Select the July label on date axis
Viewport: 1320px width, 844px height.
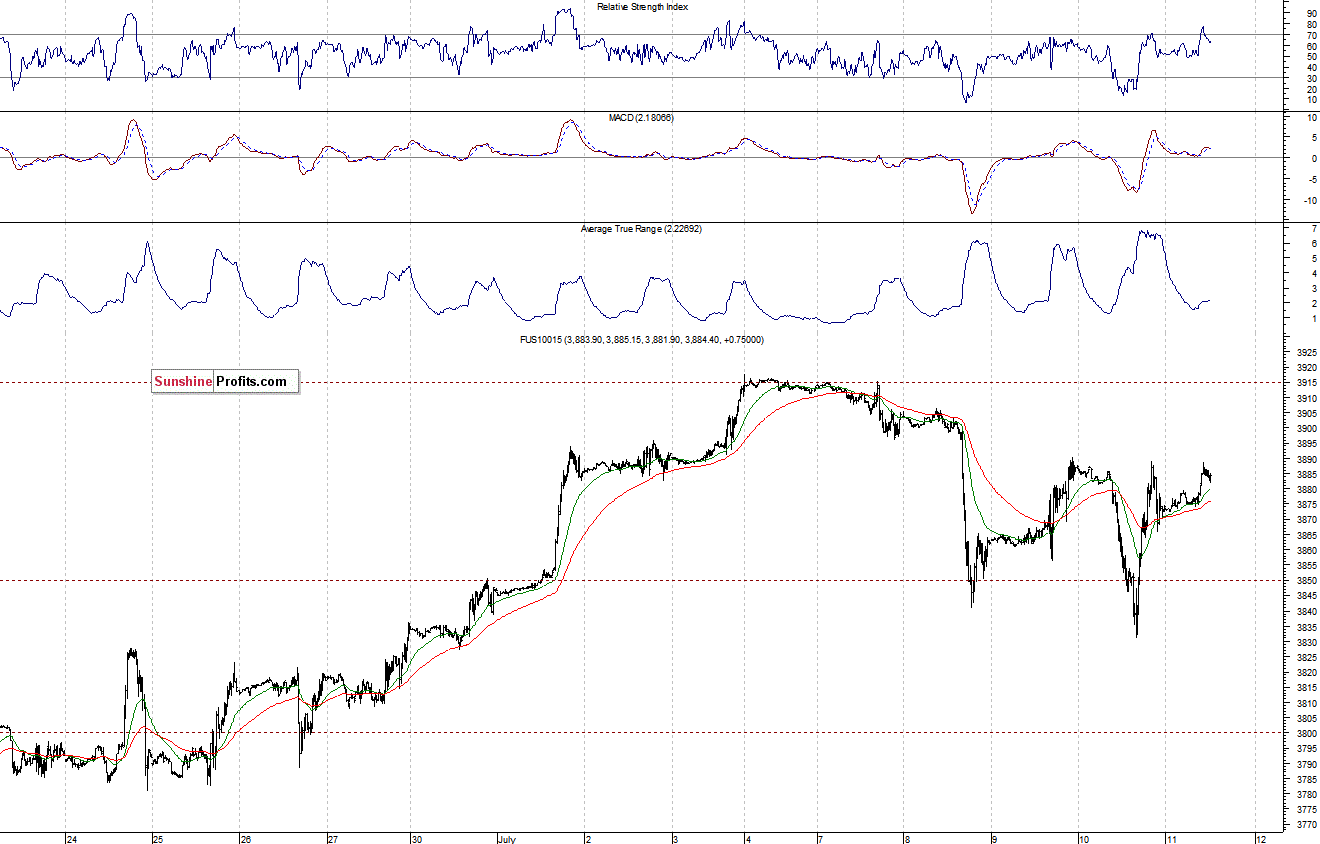pyautogui.click(x=508, y=838)
